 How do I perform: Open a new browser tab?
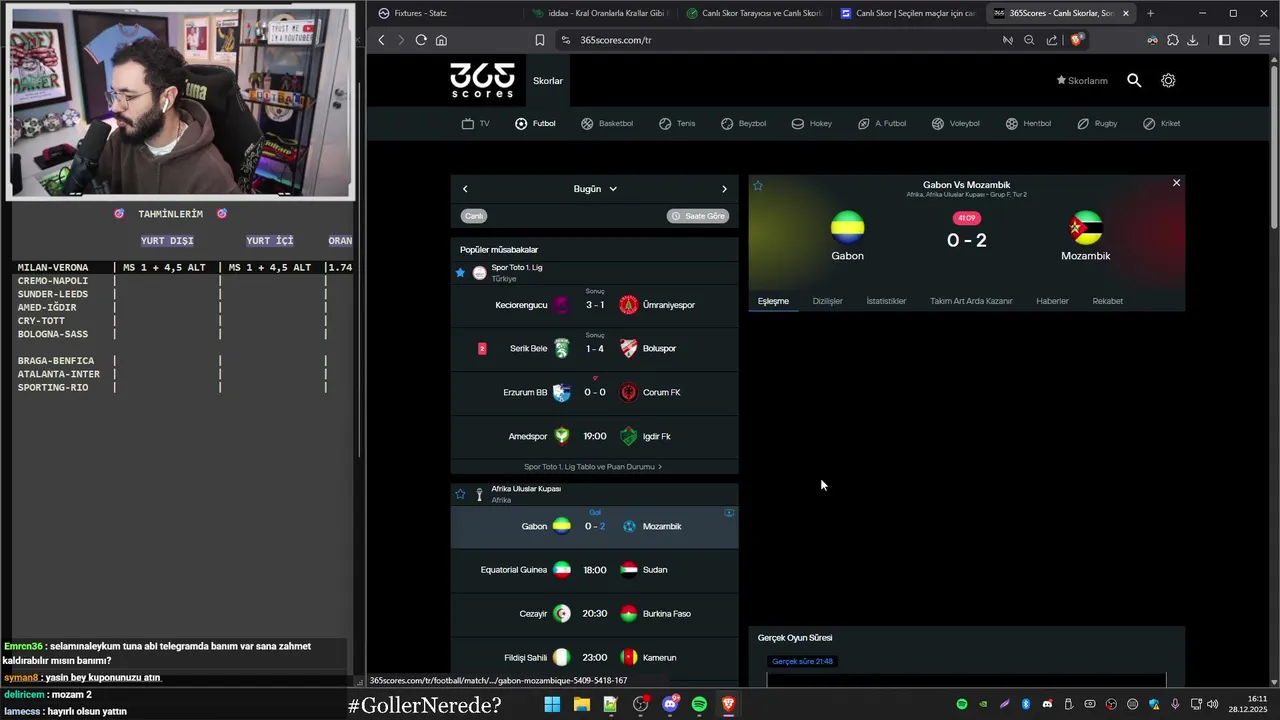click(x=1150, y=13)
